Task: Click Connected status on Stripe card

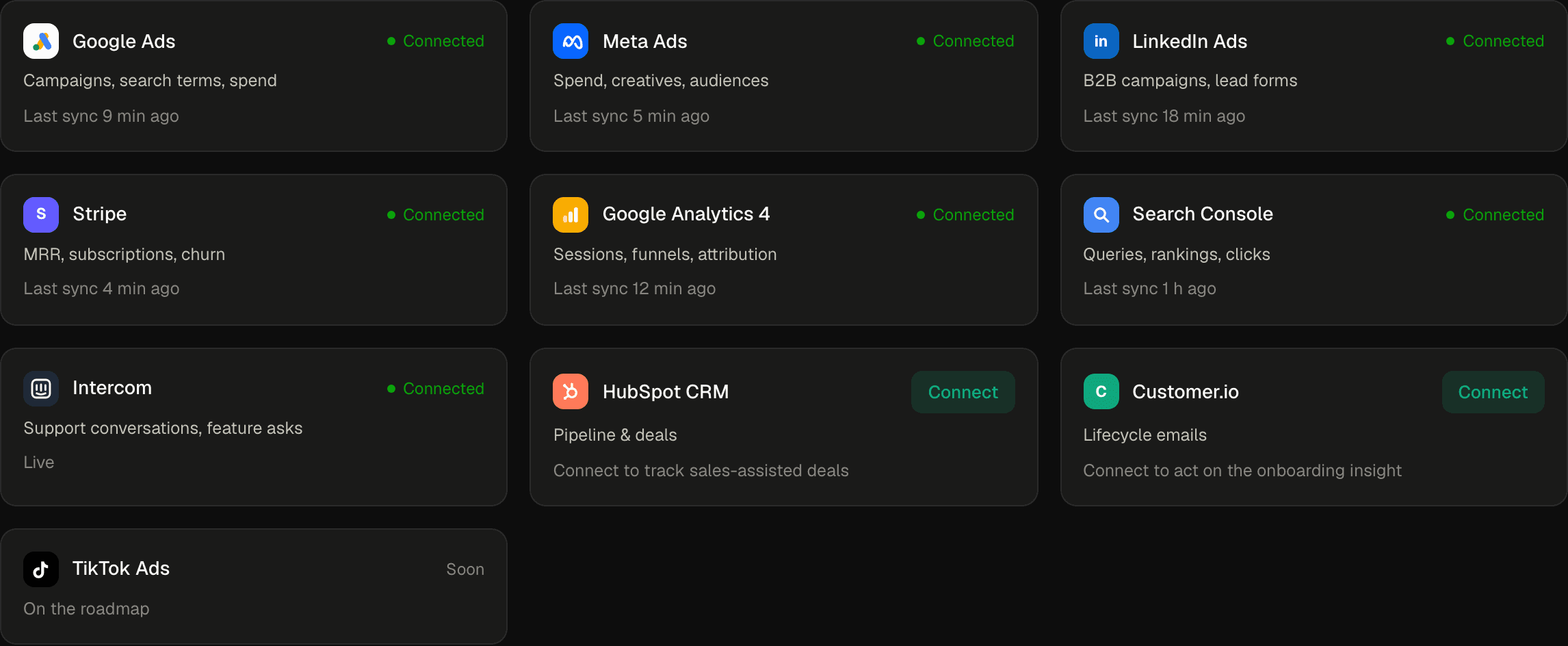Action: 436,215
